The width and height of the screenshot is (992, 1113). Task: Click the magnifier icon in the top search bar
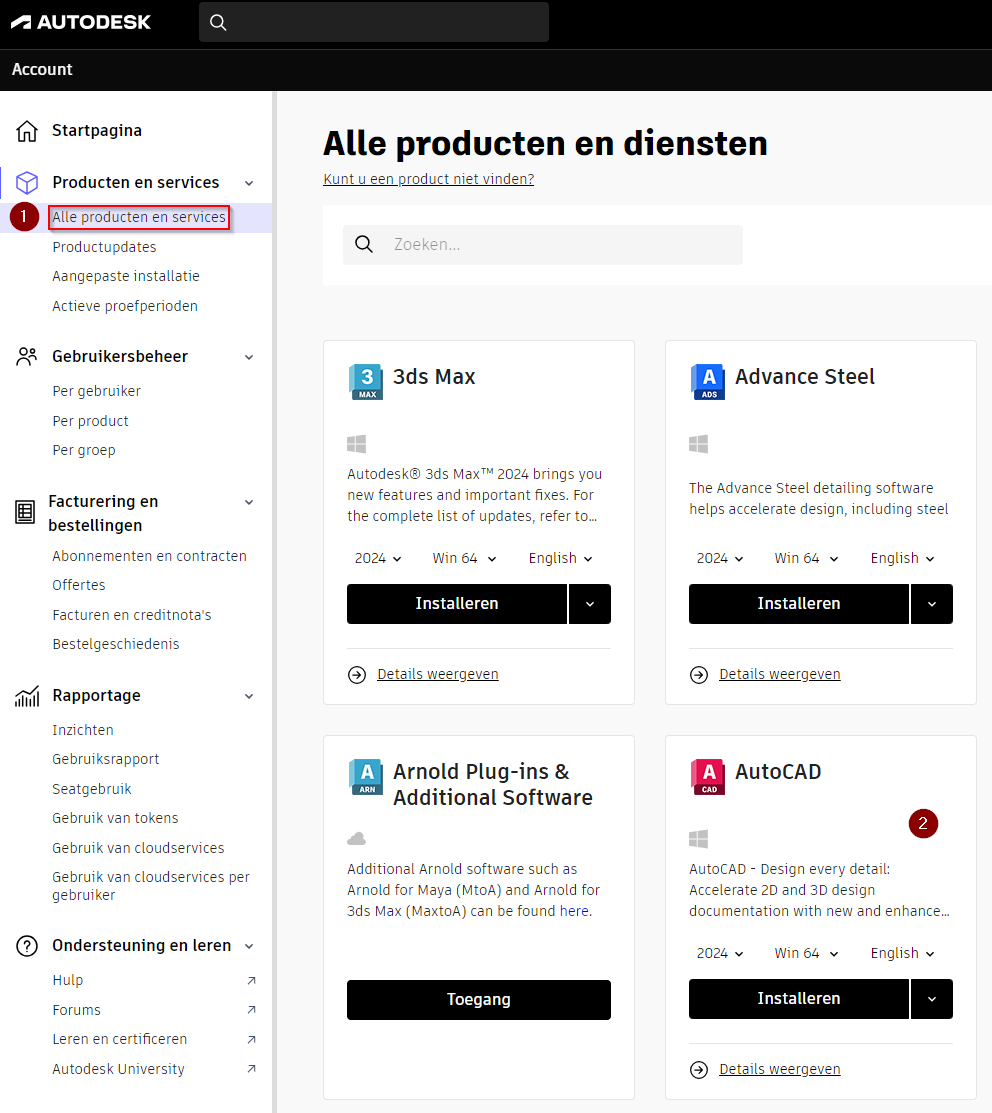click(x=219, y=23)
